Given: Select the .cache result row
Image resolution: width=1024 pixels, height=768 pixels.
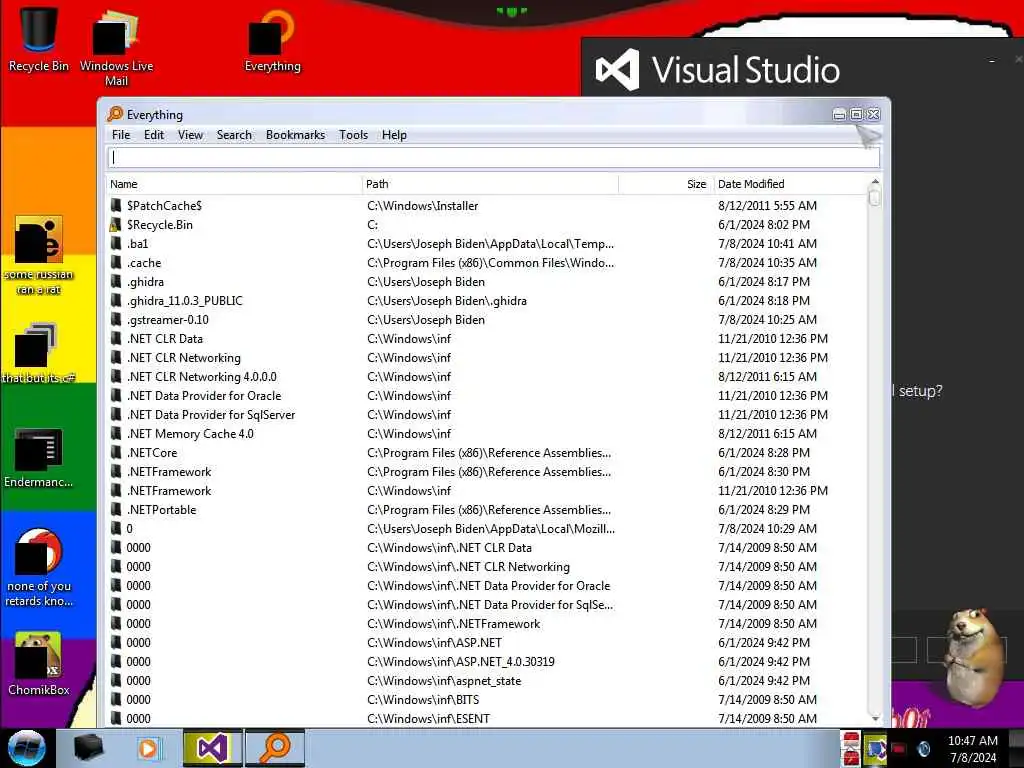Looking at the screenshot, I should (x=487, y=263).
